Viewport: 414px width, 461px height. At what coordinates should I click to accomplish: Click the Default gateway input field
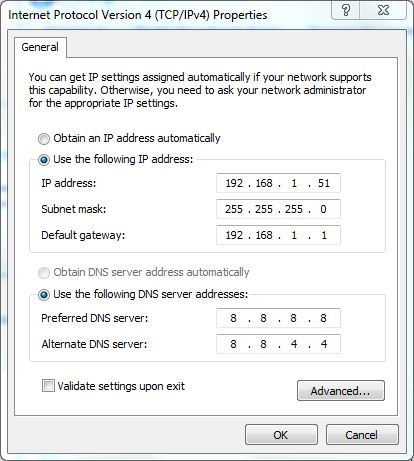point(278,235)
